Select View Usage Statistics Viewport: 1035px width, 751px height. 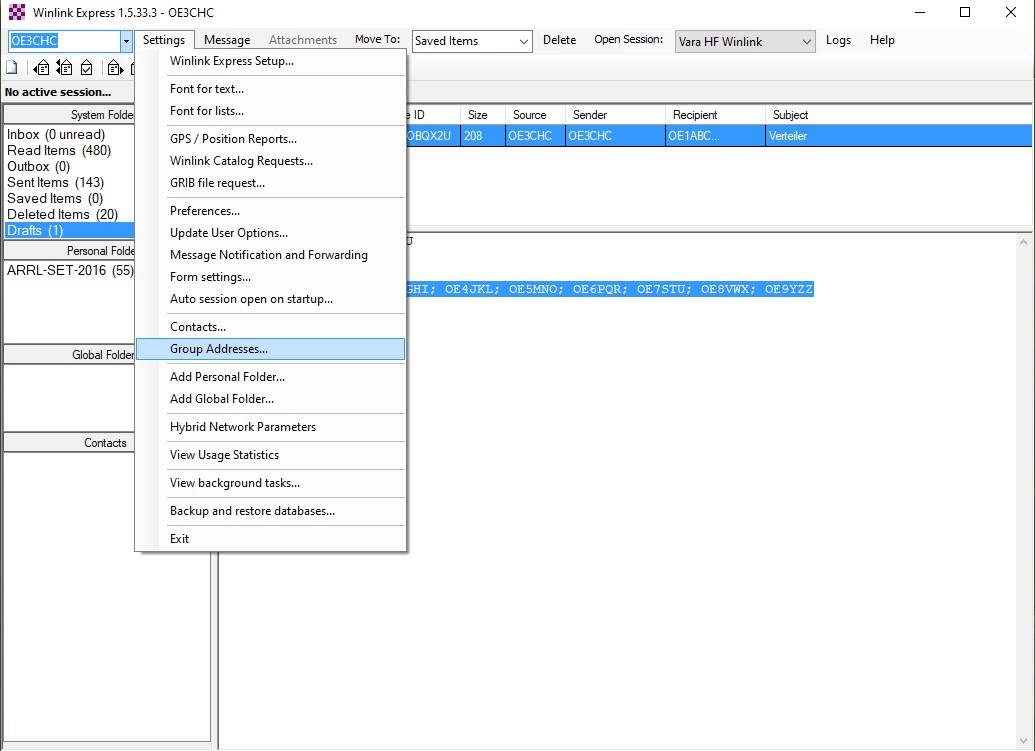pos(271,455)
